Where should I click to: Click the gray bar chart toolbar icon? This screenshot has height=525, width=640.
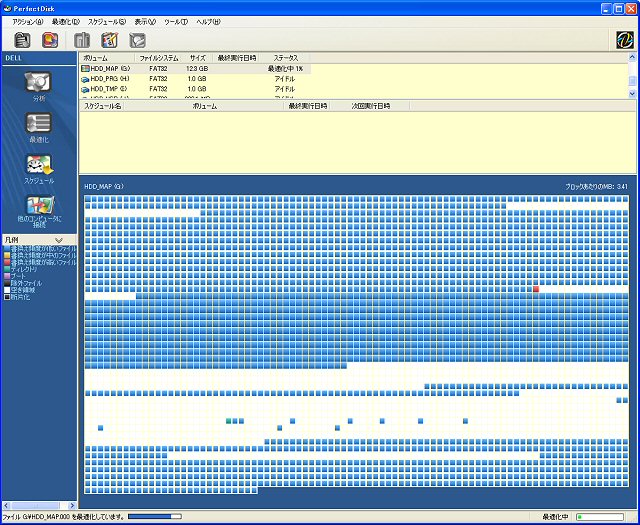point(82,40)
